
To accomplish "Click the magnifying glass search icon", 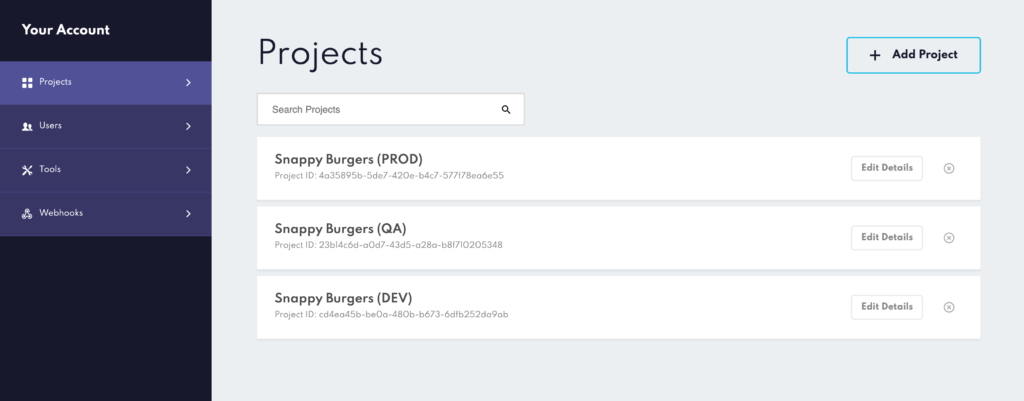I will point(506,109).
